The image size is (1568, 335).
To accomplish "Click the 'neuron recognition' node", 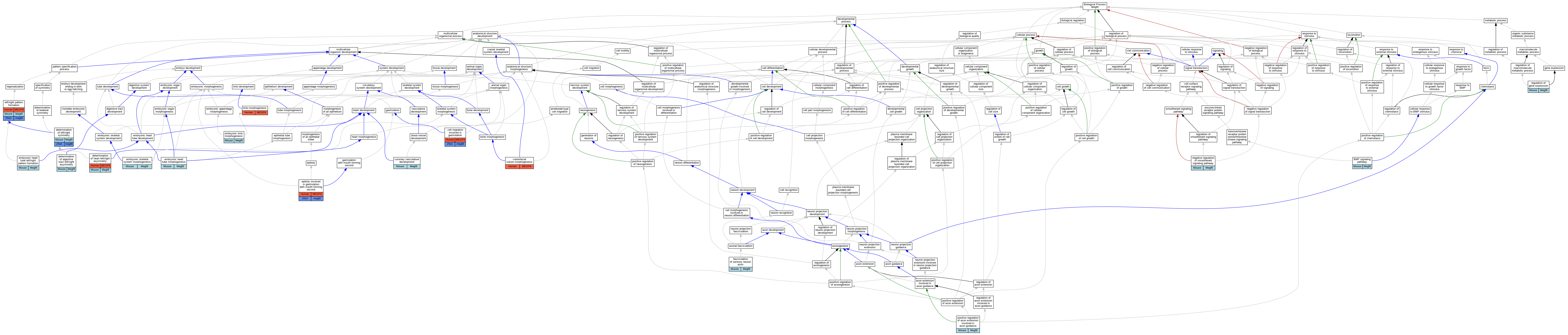I will point(781,213).
